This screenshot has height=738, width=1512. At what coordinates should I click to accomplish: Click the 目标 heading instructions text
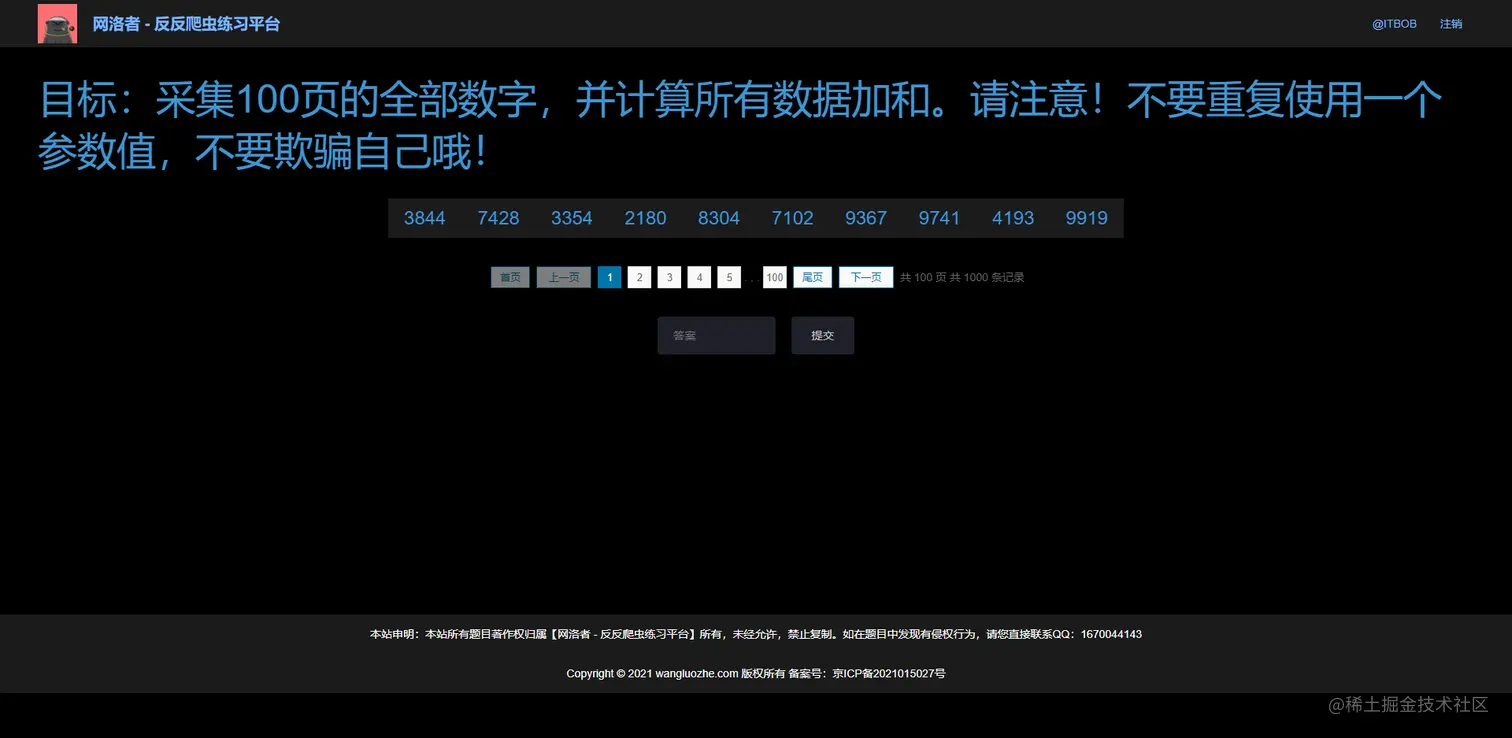[x=740, y=126]
